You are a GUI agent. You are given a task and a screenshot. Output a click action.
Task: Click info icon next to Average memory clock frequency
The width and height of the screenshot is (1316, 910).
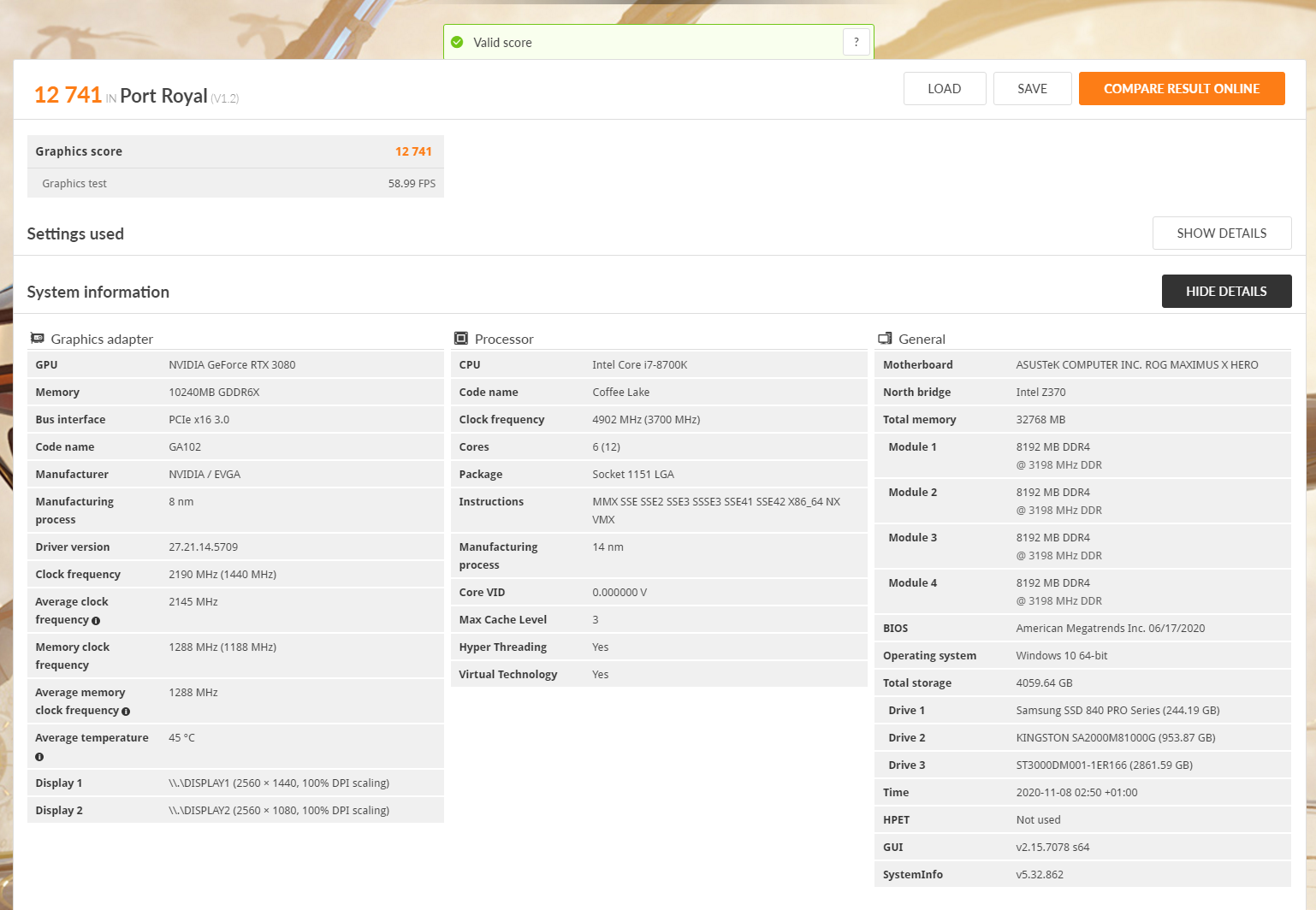[x=126, y=712]
